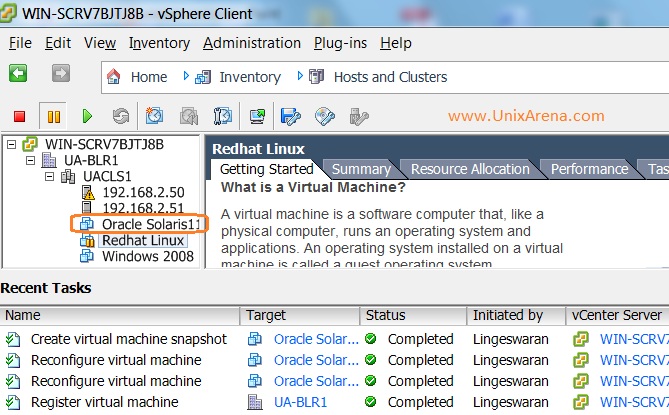Sort tasks by the Target column header
669x415 pixels.
coord(300,315)
